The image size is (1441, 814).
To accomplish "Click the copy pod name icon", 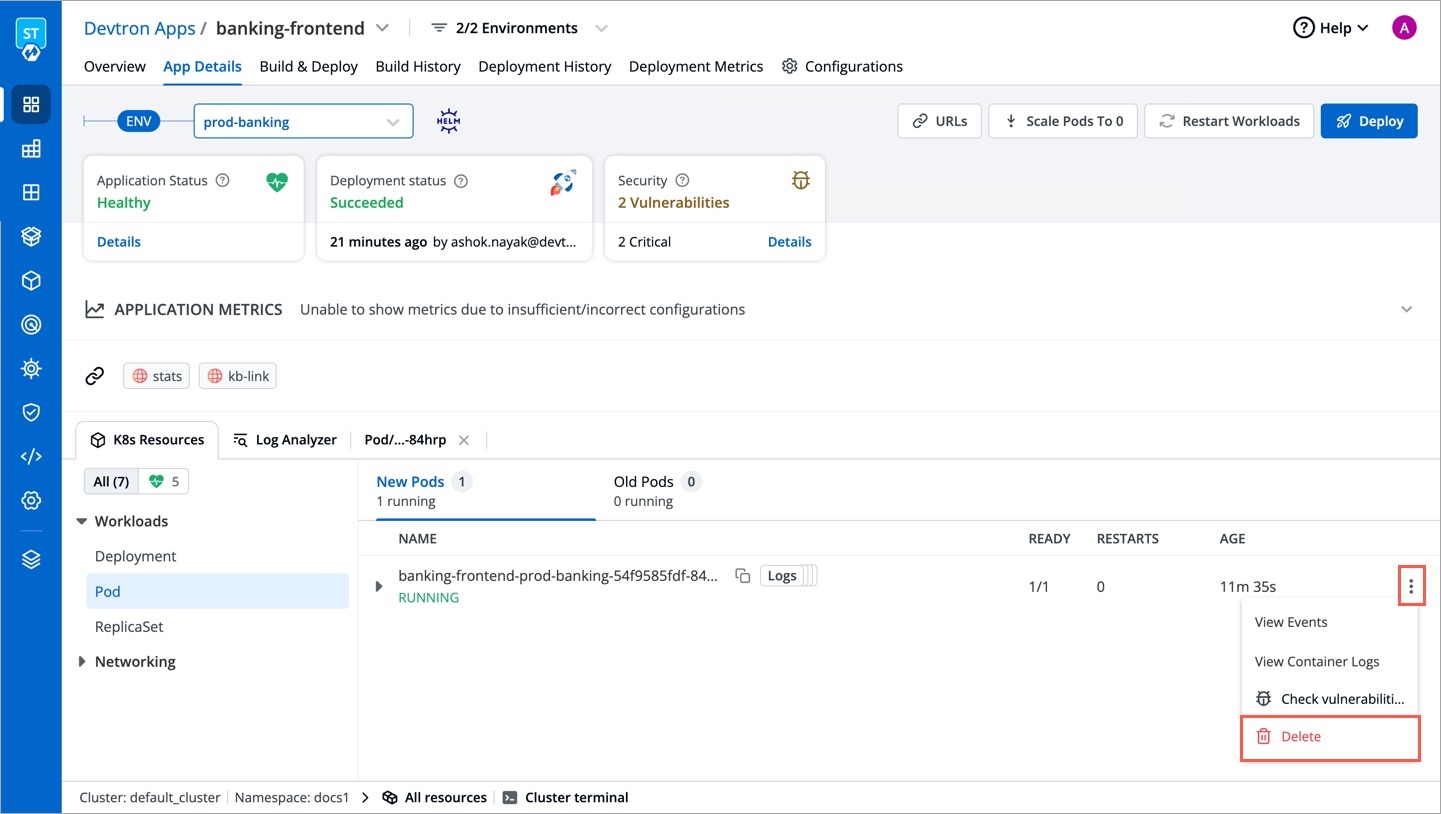I will [742, 576].
